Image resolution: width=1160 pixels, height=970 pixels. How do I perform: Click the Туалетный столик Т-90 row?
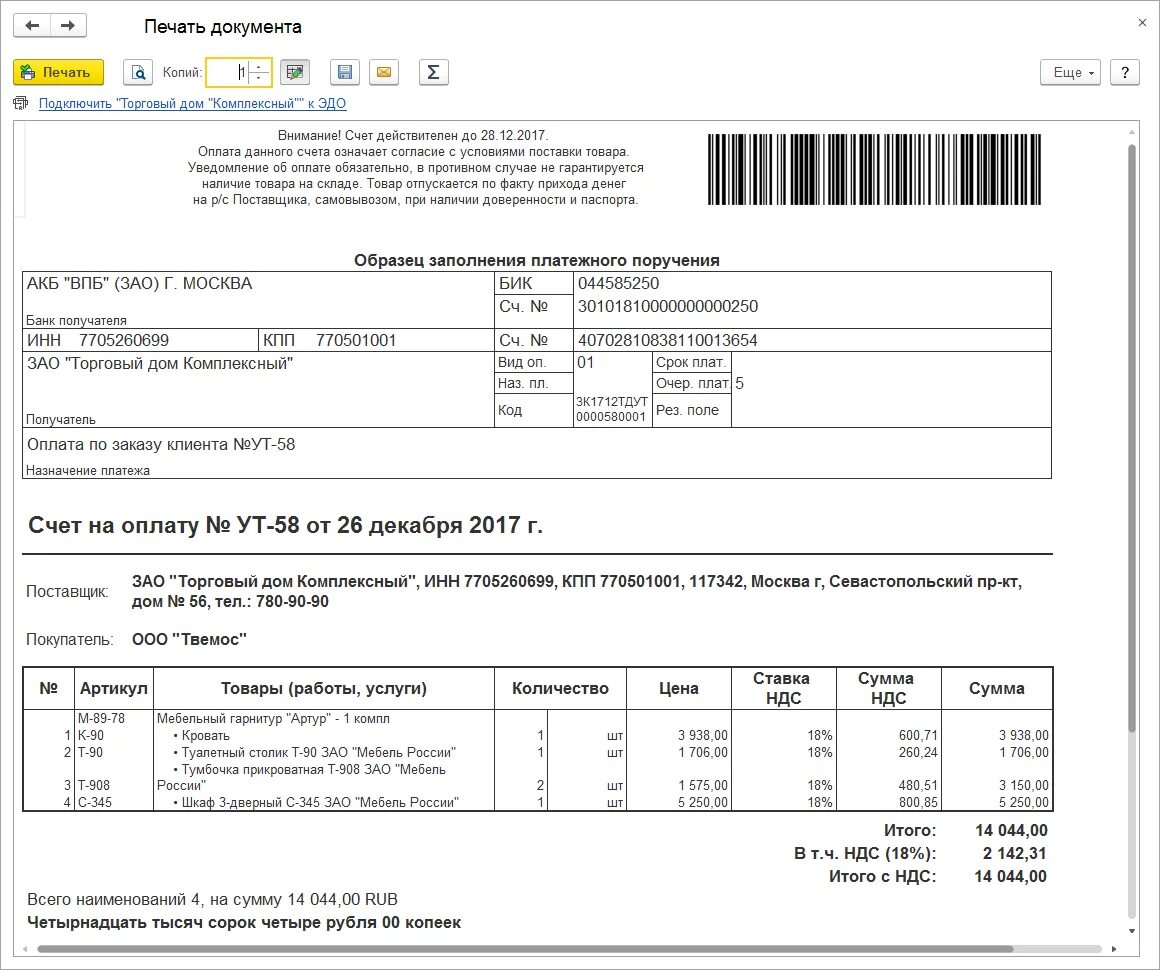click(537, 752)
